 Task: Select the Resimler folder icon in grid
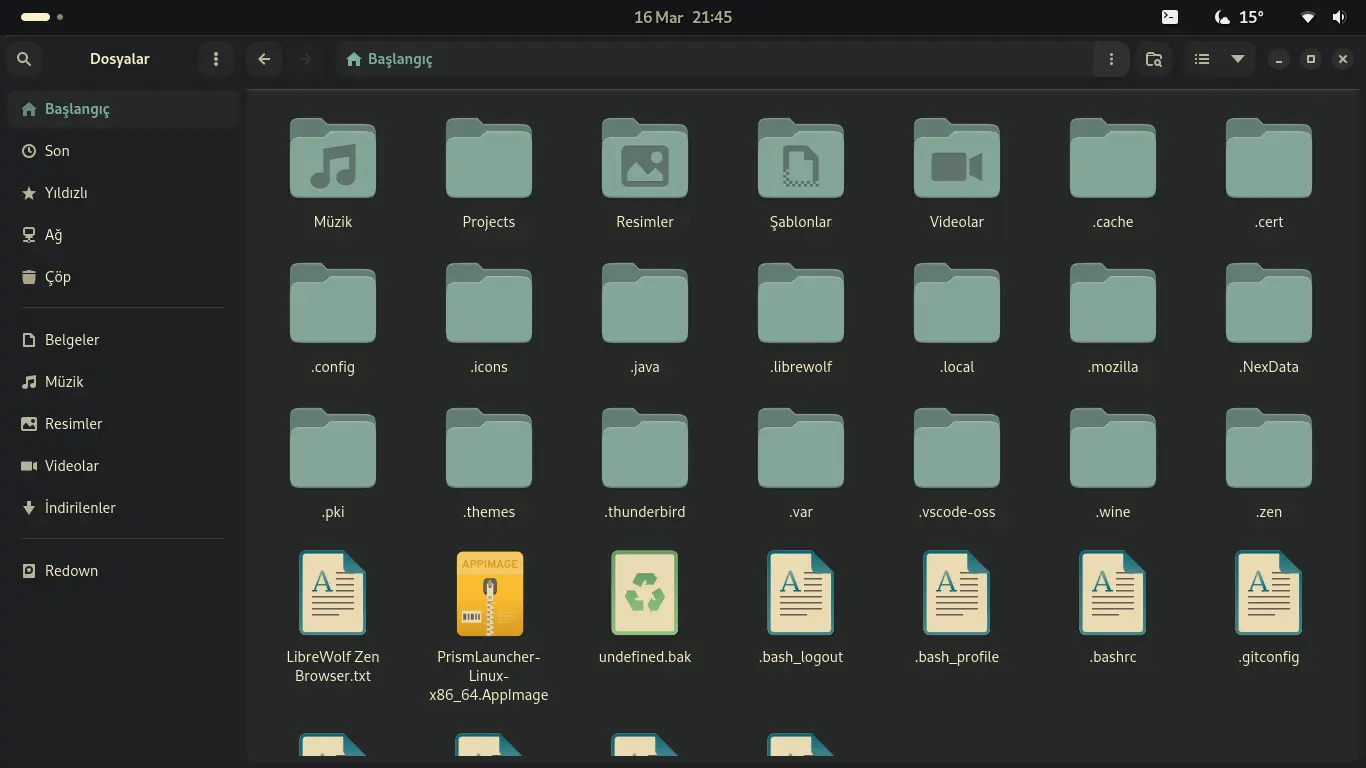(x=645, y=158)
